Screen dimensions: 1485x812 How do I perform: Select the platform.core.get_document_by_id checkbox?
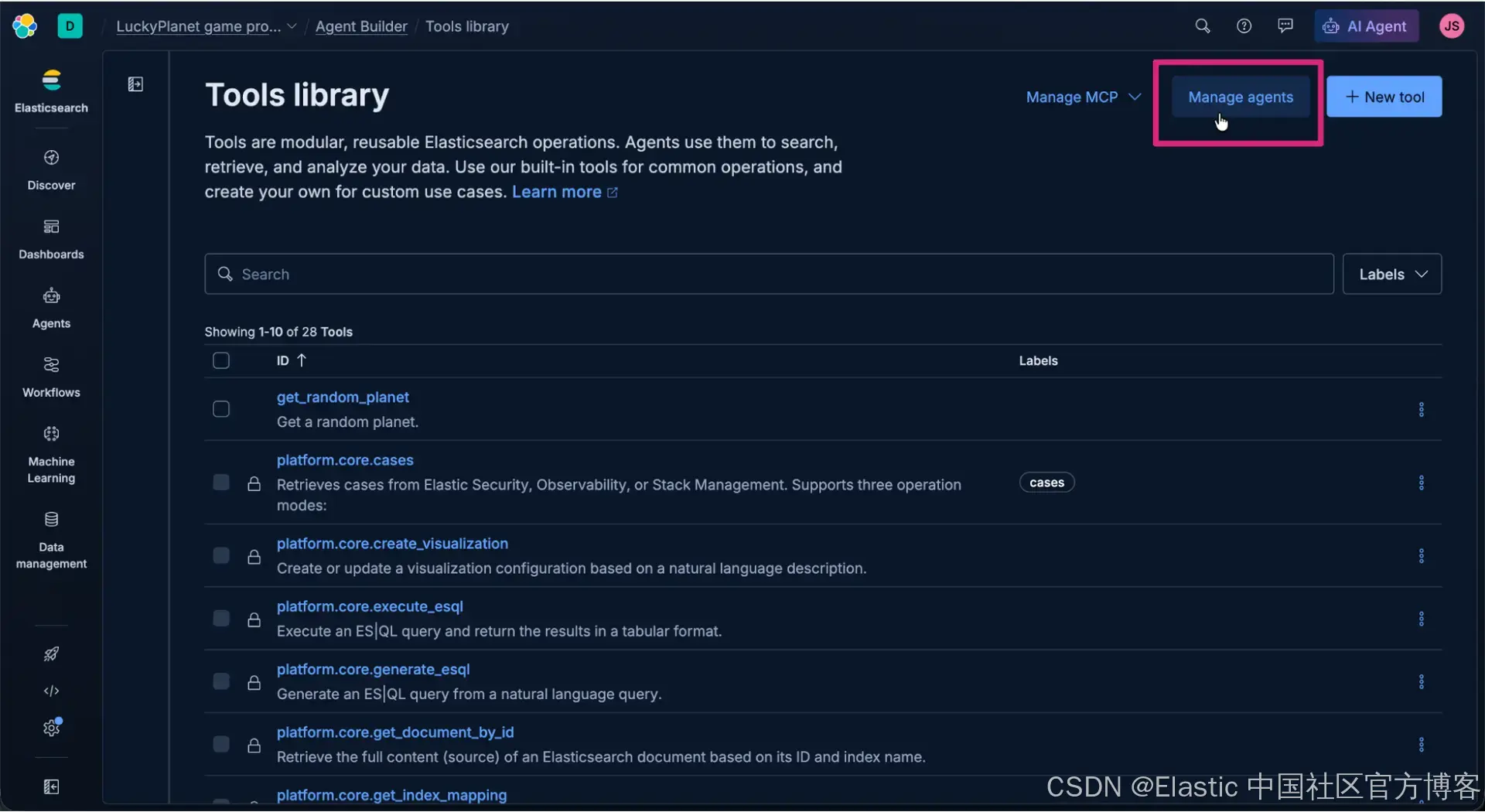[221, 744]
